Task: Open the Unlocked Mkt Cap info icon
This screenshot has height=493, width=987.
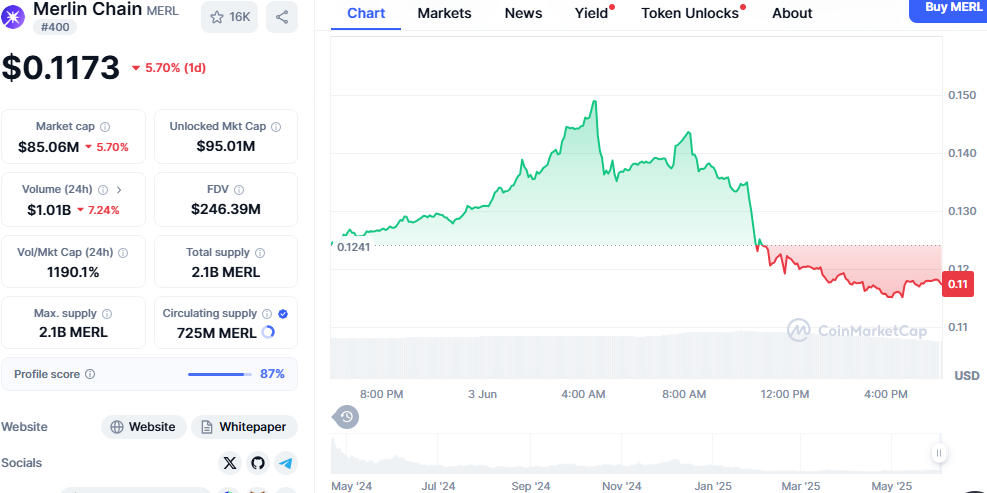Action: point(276,127)
